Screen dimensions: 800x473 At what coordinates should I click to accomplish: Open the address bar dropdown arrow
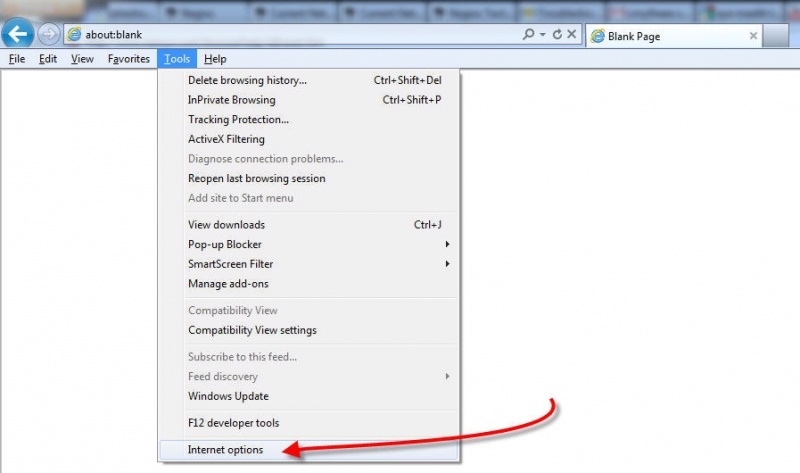pos(542,34)
